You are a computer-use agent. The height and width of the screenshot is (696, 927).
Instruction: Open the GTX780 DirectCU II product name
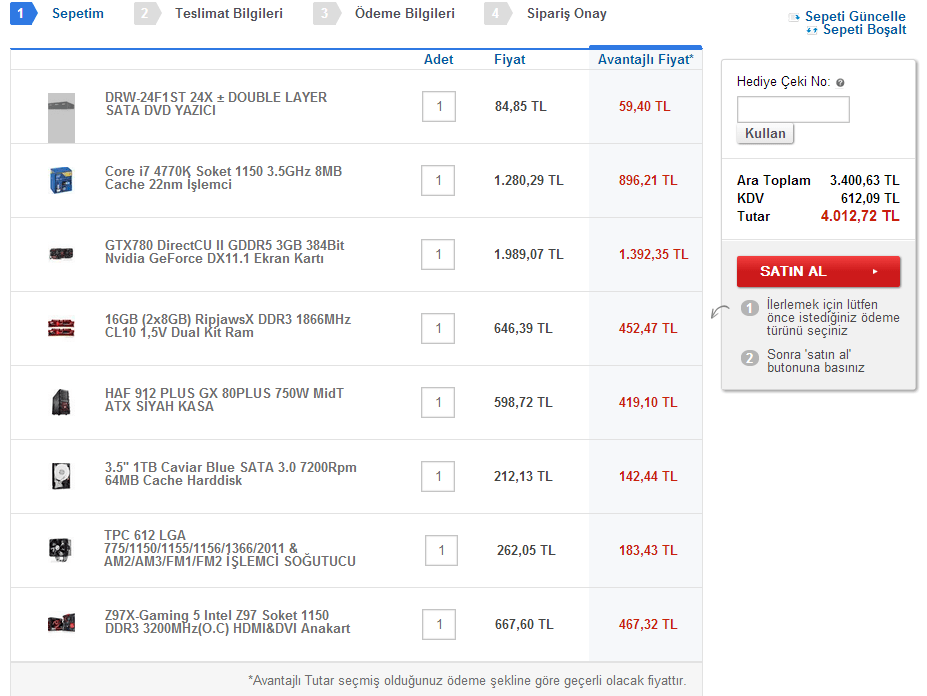225,251
